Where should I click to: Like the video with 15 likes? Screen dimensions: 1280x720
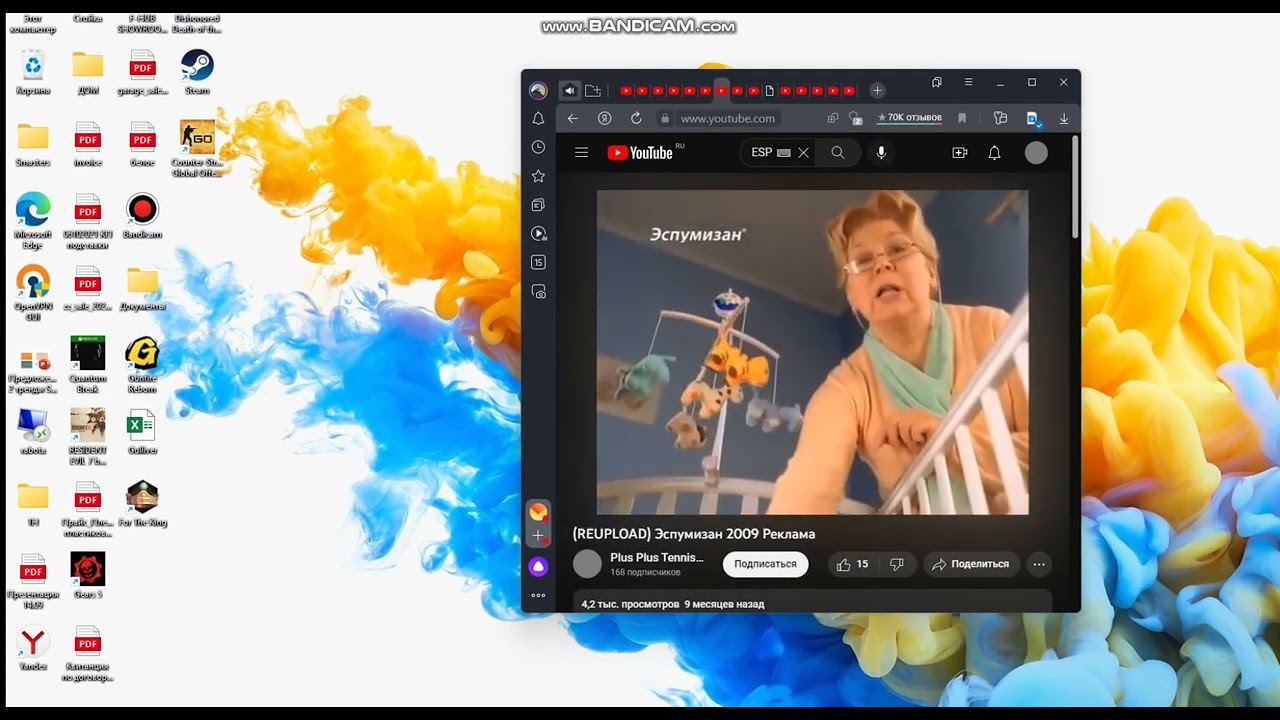[x=852, y=564]
